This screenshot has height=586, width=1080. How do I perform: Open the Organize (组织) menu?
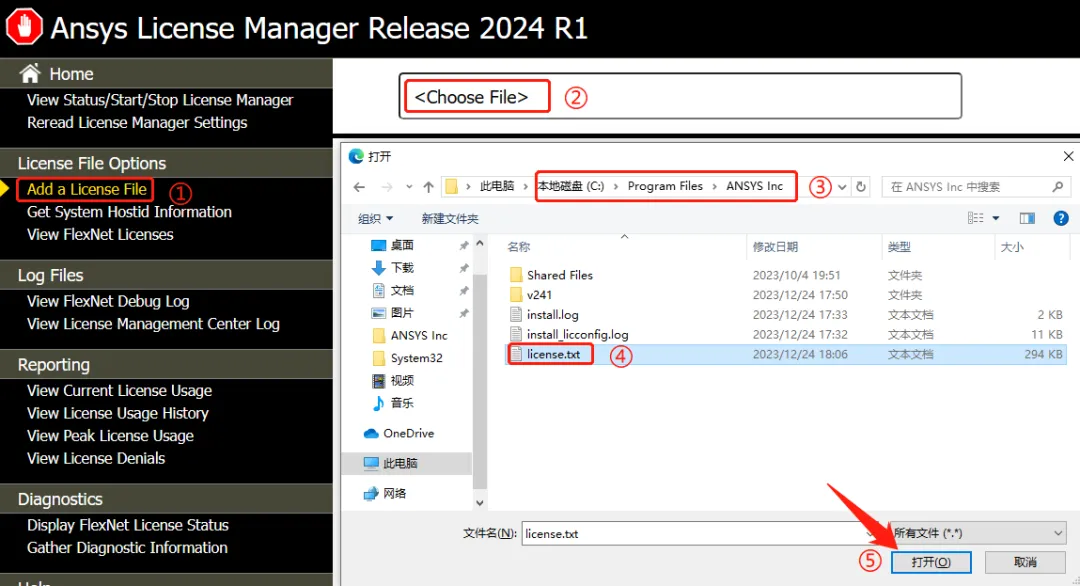375,218
